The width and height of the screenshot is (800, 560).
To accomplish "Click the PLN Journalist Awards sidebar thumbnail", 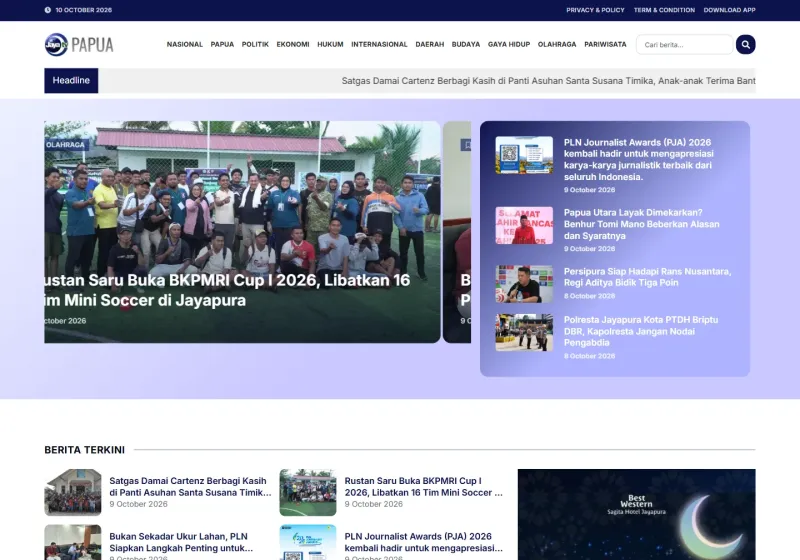I will (524, 155).
